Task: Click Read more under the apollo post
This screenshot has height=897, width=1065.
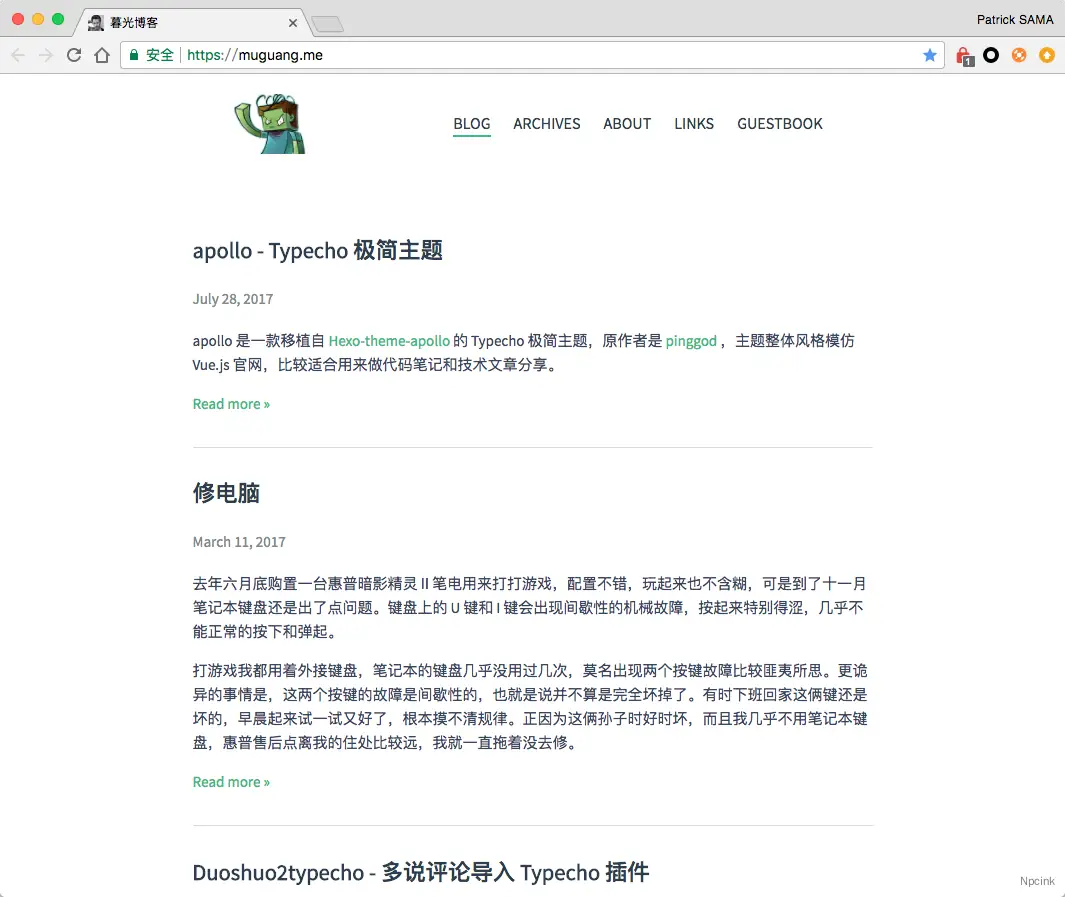Action: 231,404
